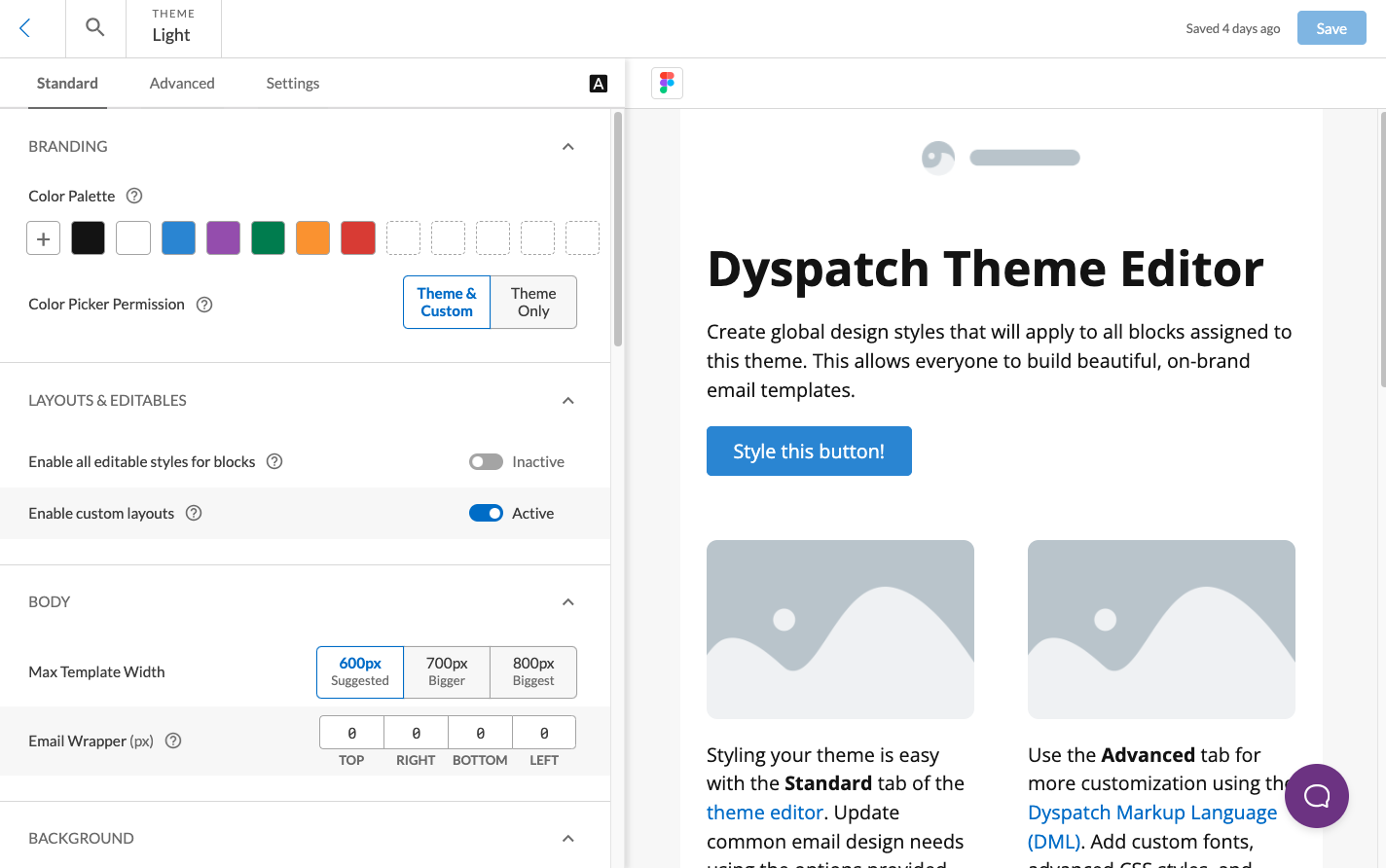
Task: Click the left image placeholder in preview
Action: tap(840, 630)
